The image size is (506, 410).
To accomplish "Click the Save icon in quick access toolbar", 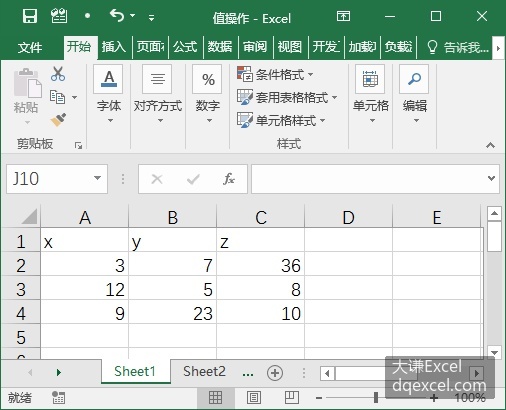I will coord(30,16).
